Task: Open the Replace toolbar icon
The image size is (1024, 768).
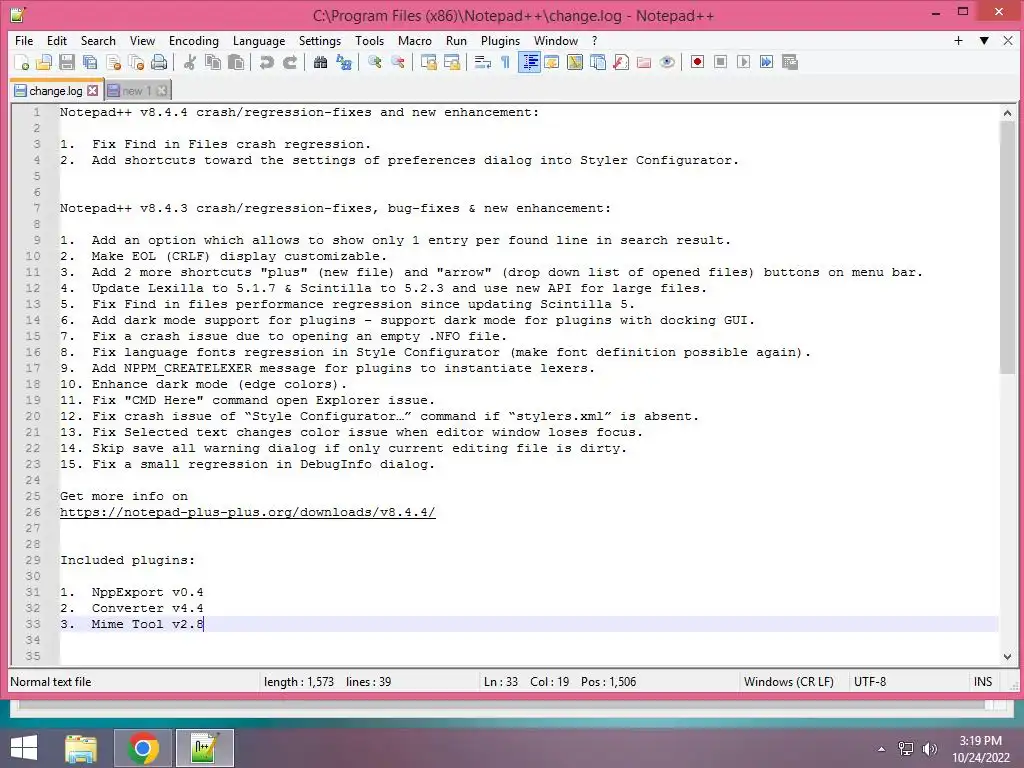Action: click(344, 62)
